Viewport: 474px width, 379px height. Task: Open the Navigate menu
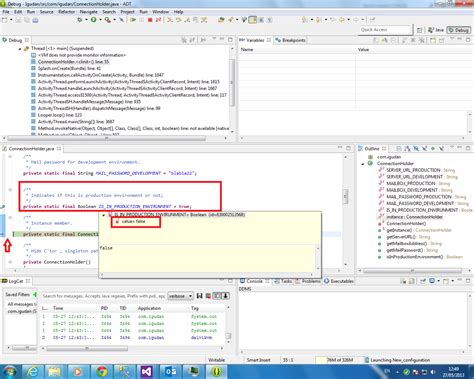pos(89,12)
